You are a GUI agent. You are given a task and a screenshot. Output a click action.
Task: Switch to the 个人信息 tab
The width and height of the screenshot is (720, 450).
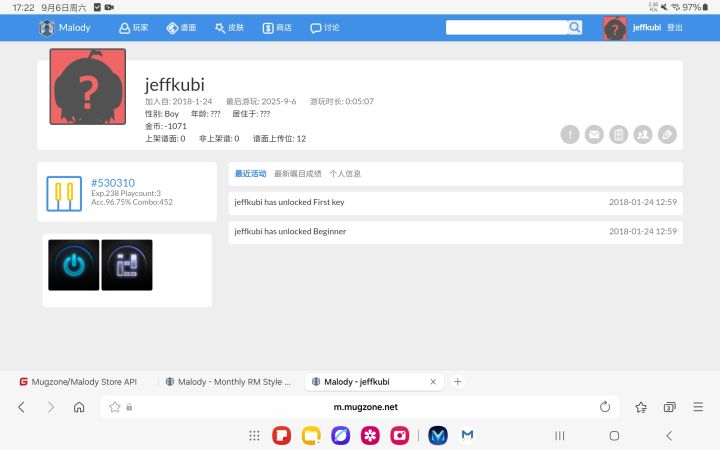345,174
